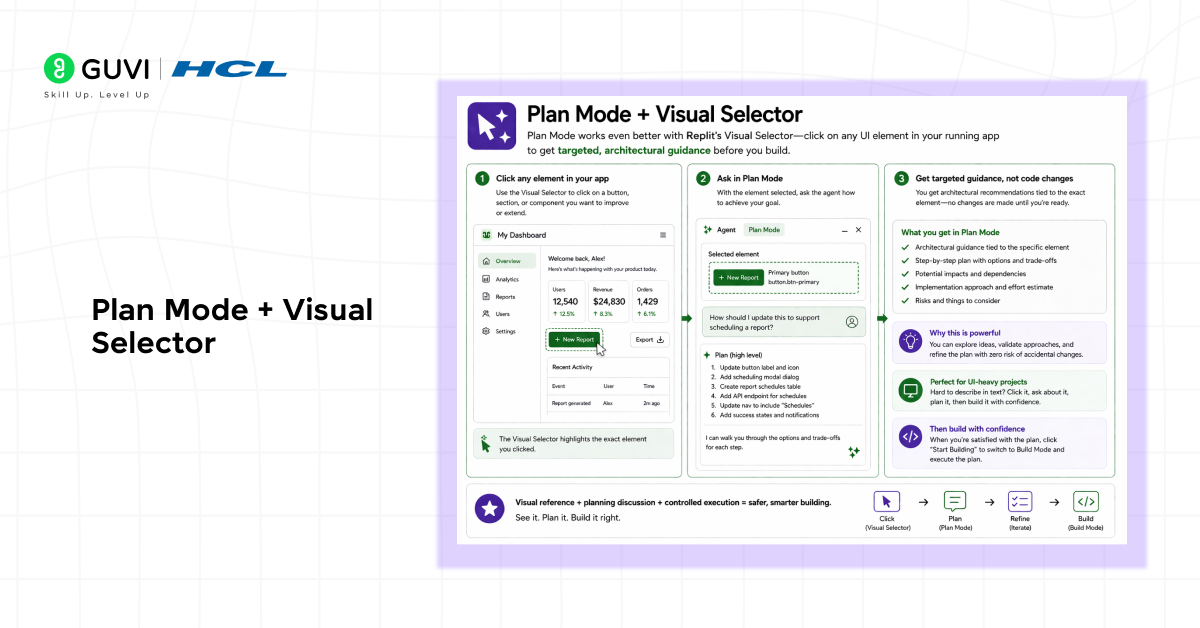This screenshot has height=628, width=1200.
Task: Click the My Dashboard app logo
Action: [487, 235]
